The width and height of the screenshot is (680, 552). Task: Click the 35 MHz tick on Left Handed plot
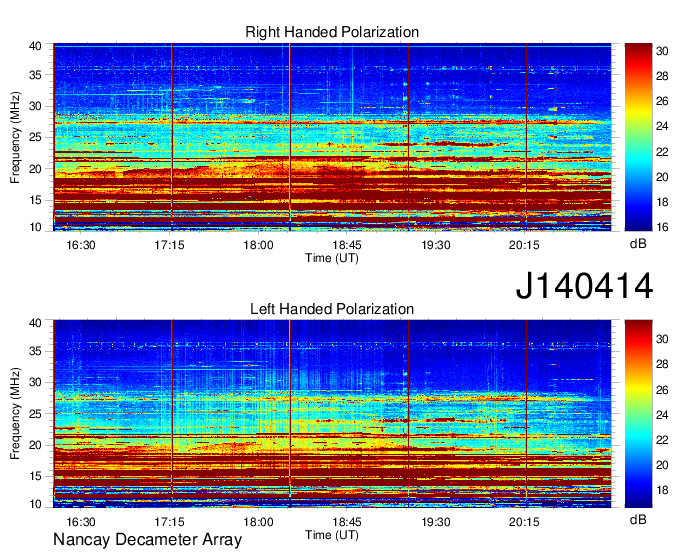pos(35,351)
